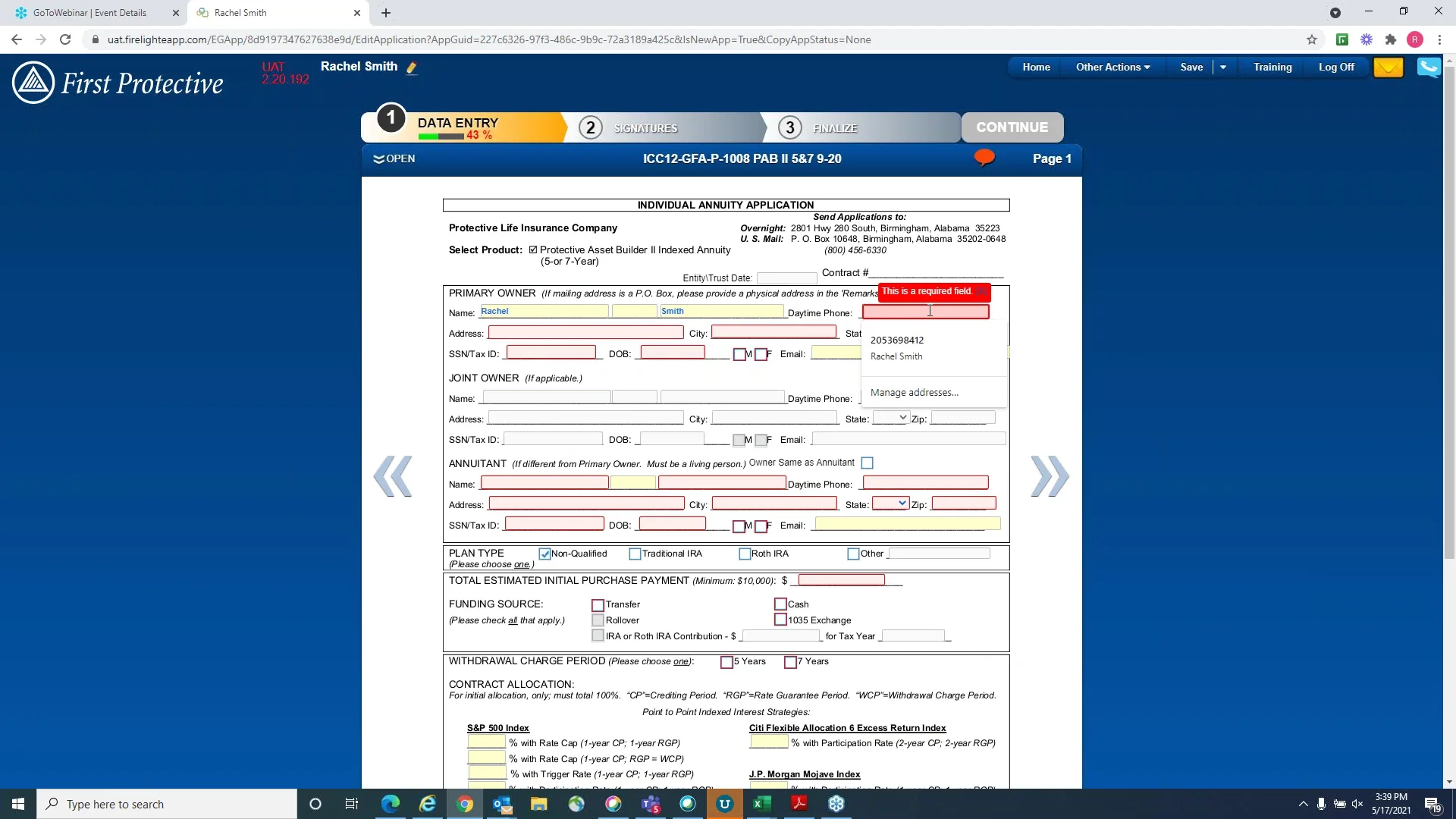Check the Traditional IRA plan type checkbox
This screenshot has width=1456, height=819.
coord(635,554)
